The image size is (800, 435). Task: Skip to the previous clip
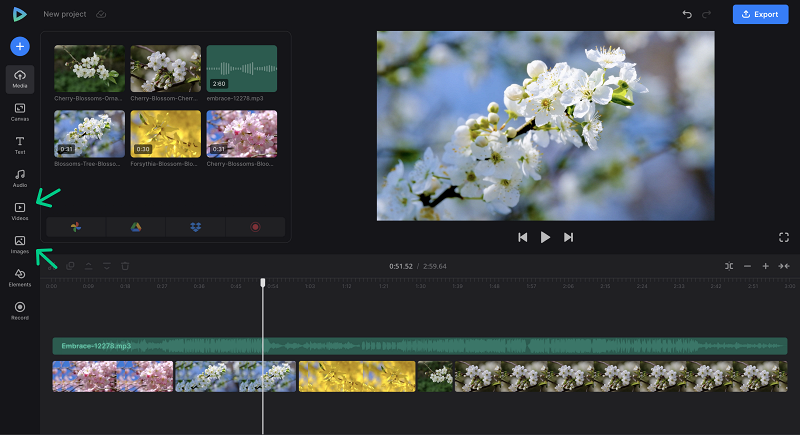click(522, 237)
